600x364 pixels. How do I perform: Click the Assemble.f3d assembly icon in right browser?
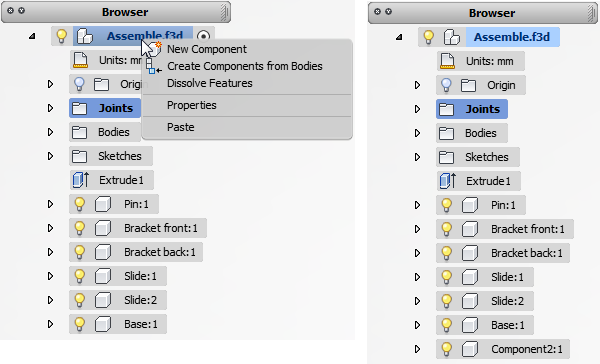452,38
